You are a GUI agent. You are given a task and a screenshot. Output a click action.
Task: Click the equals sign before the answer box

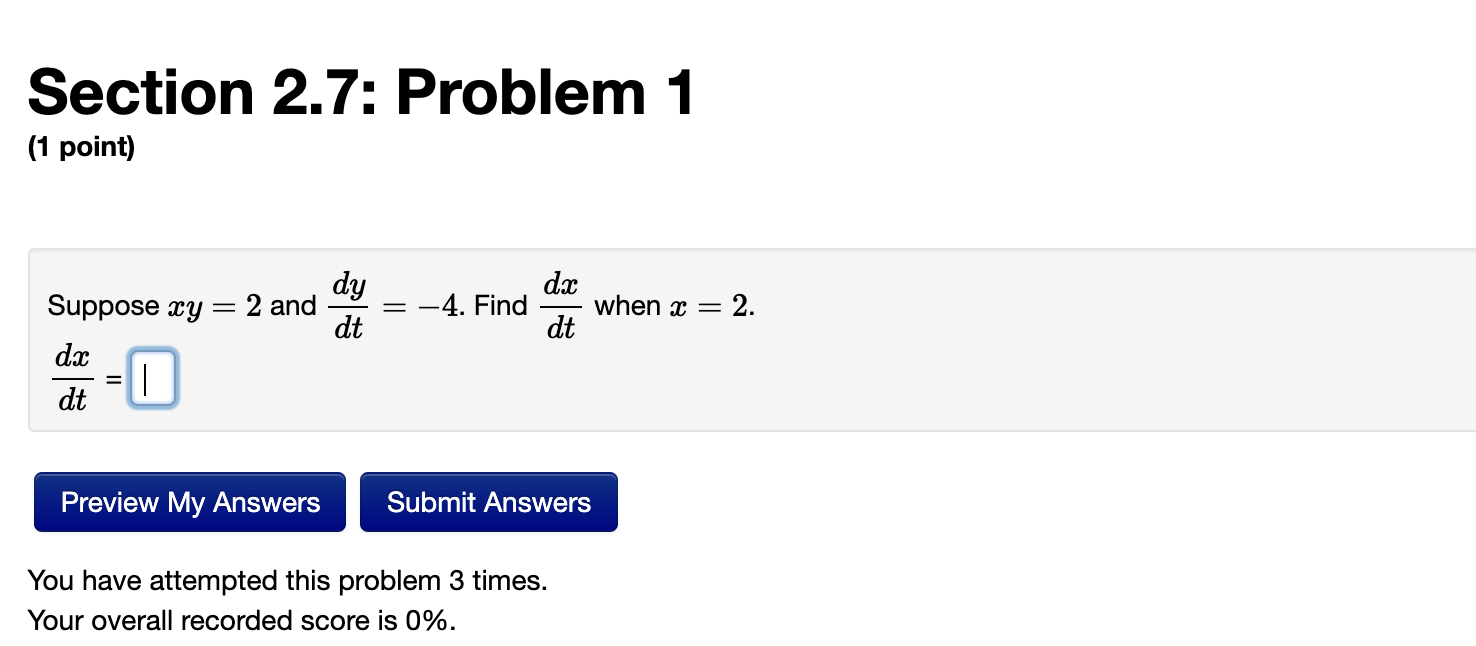coord(111,379)
